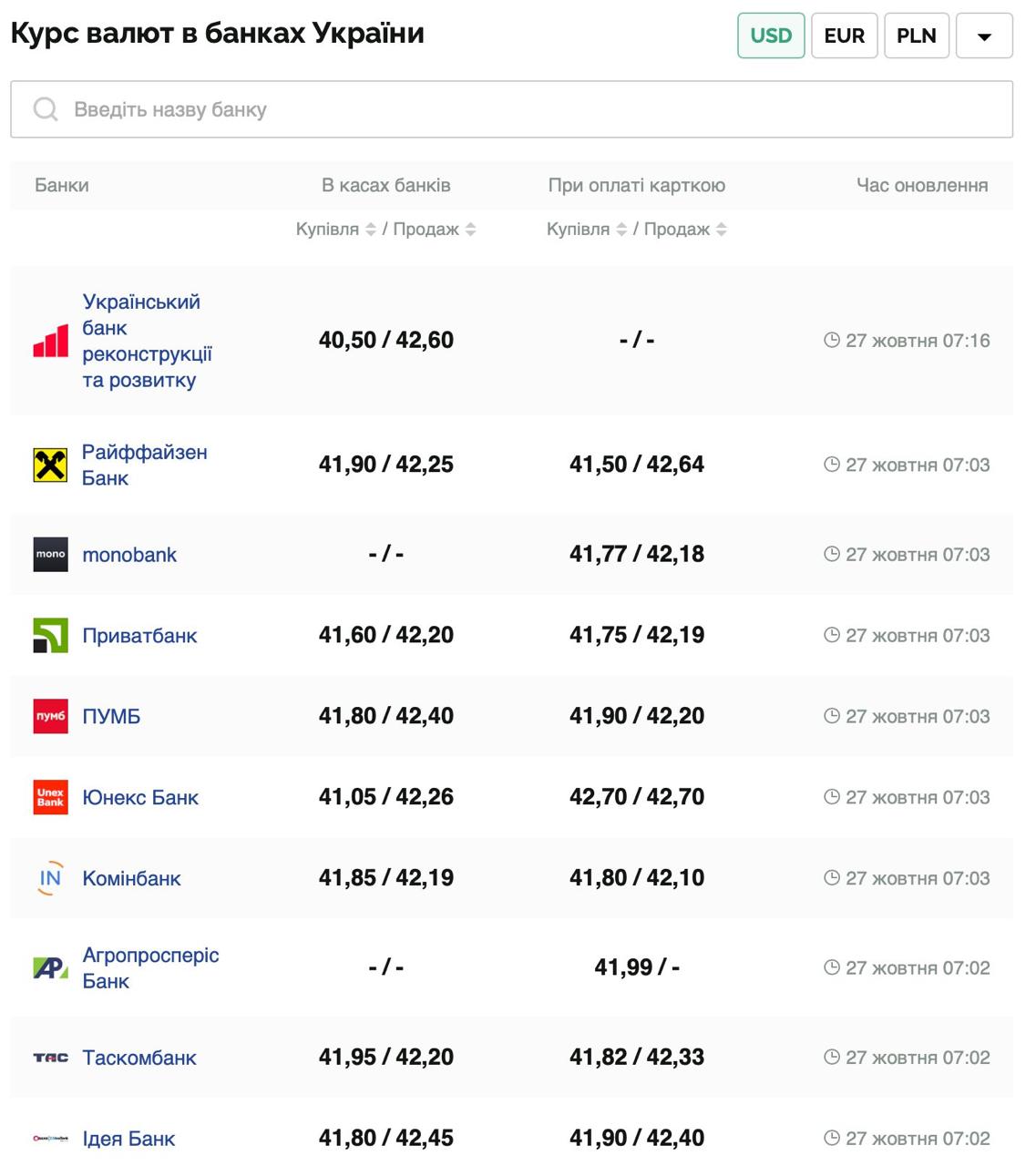1036x1166 pixels.
Task: Click the Privatbank green logo icon
Action: 50,636
